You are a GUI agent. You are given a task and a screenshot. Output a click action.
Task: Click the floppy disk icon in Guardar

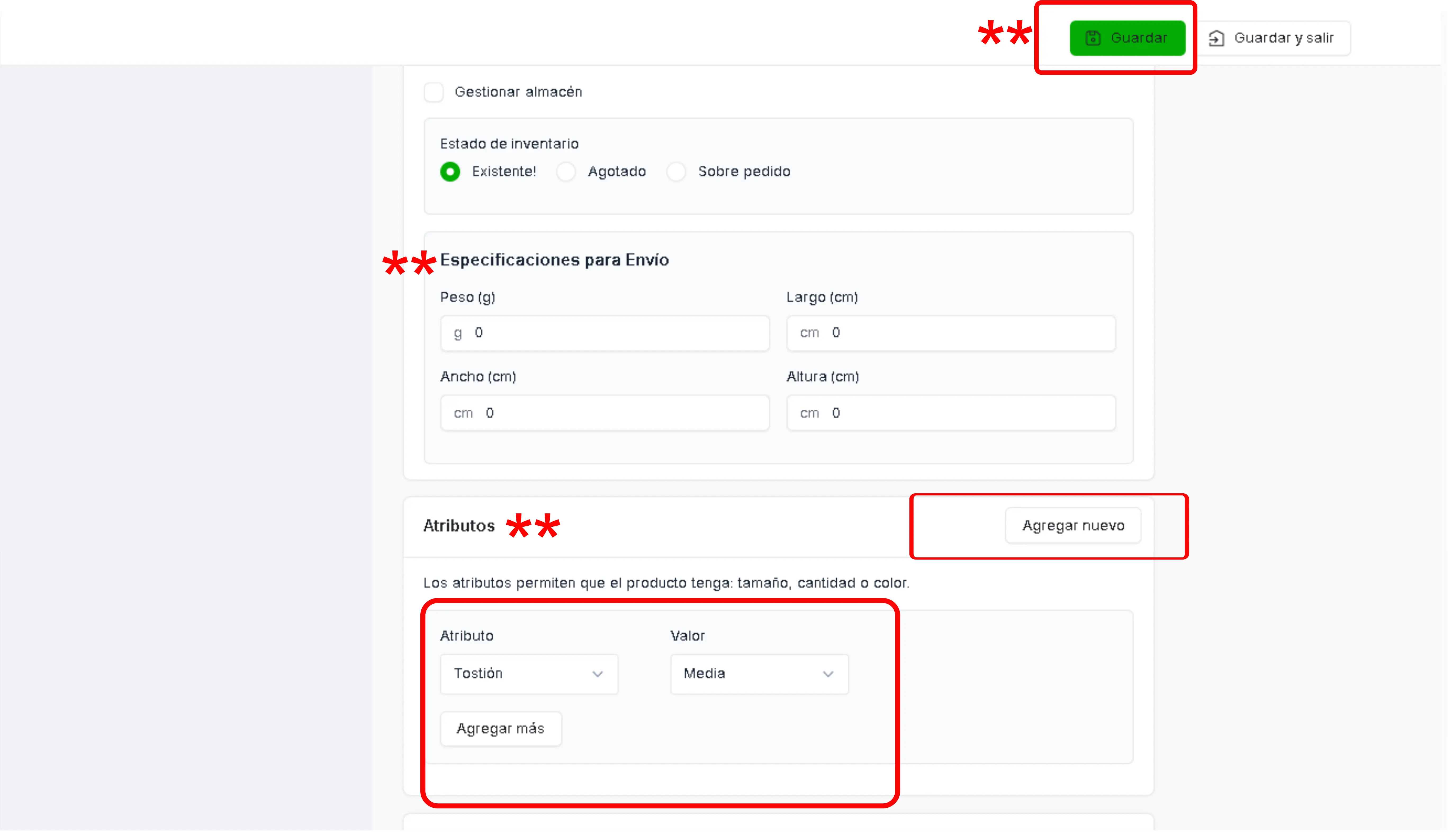[1092, 38]
